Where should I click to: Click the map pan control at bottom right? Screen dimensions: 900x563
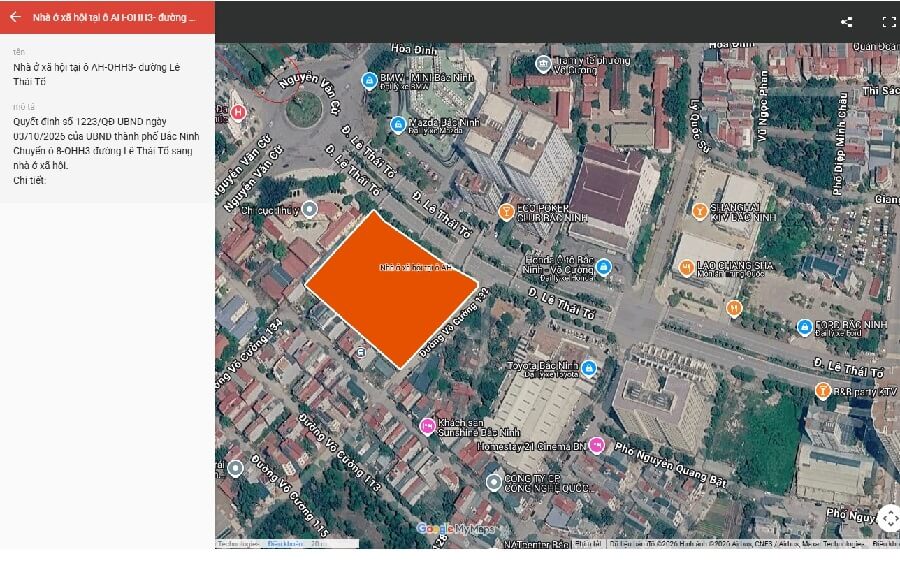[890, 519]
